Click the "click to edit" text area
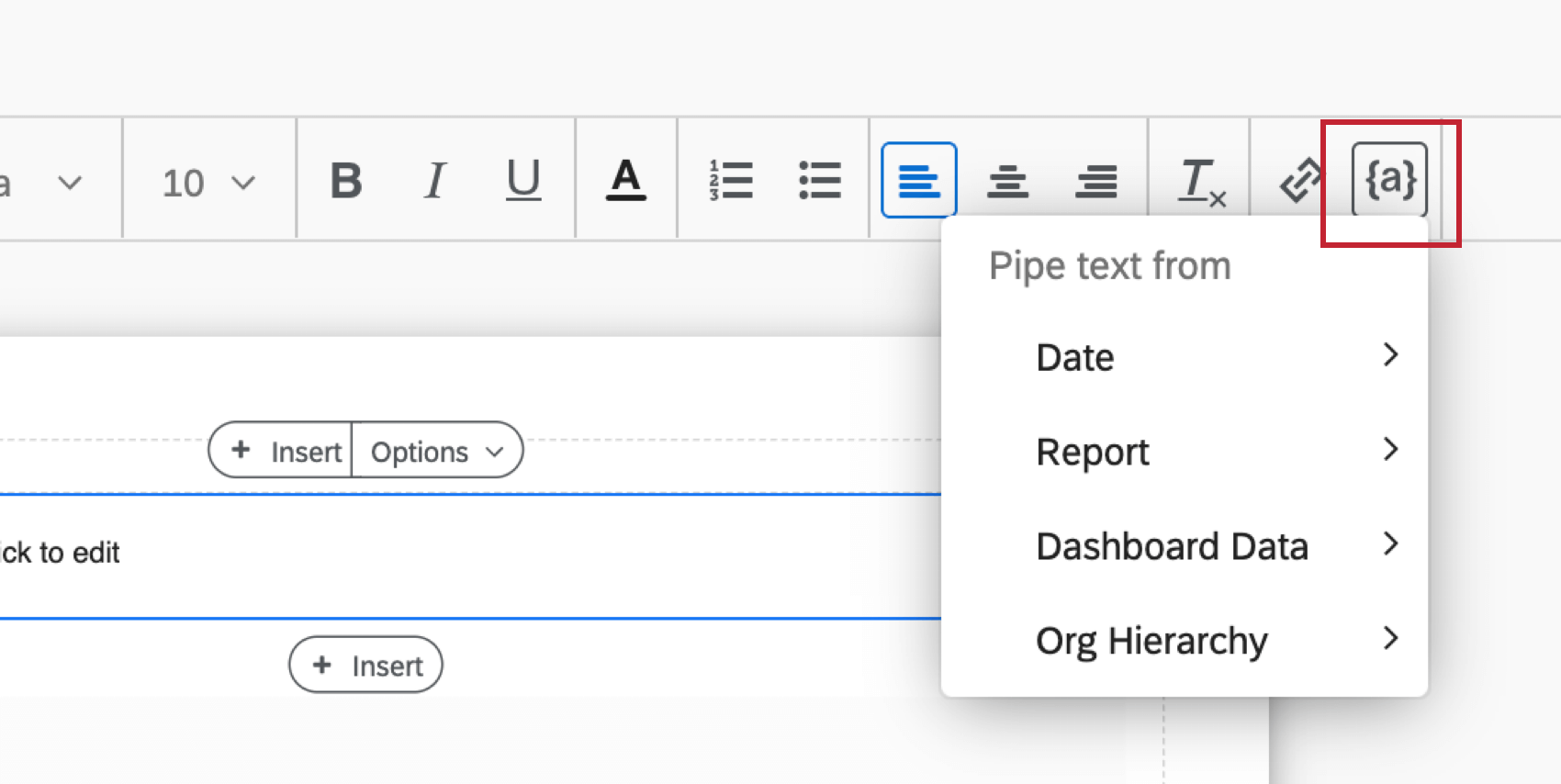Screen dimensions: 1561x784 point(61,553)
